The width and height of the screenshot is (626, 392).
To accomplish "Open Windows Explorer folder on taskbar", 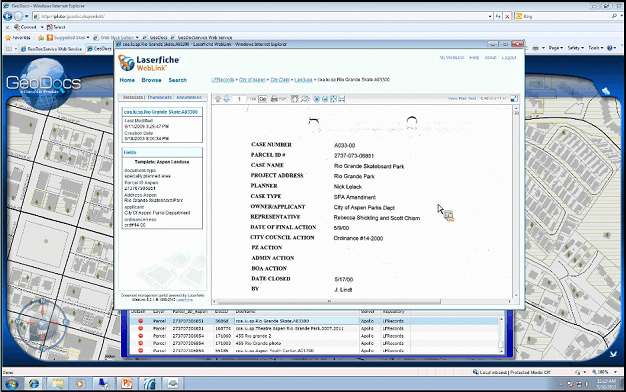I will pyautogui.click(x=57, y=384).
